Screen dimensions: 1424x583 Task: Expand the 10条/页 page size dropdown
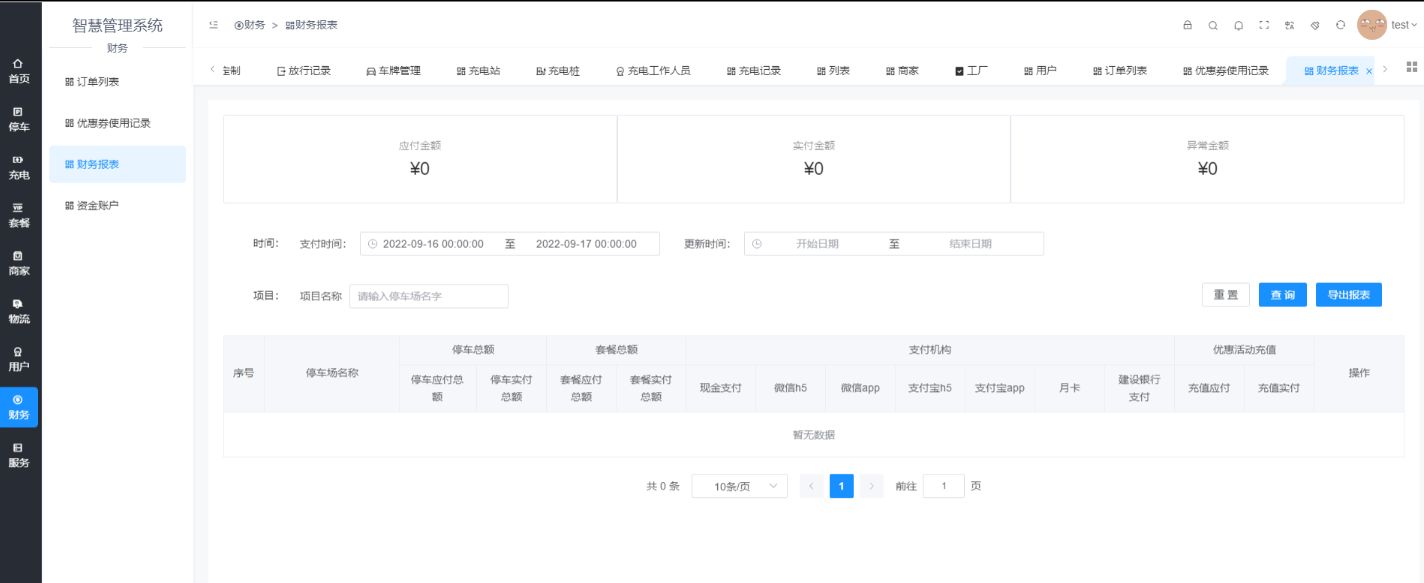click(739, 487)
